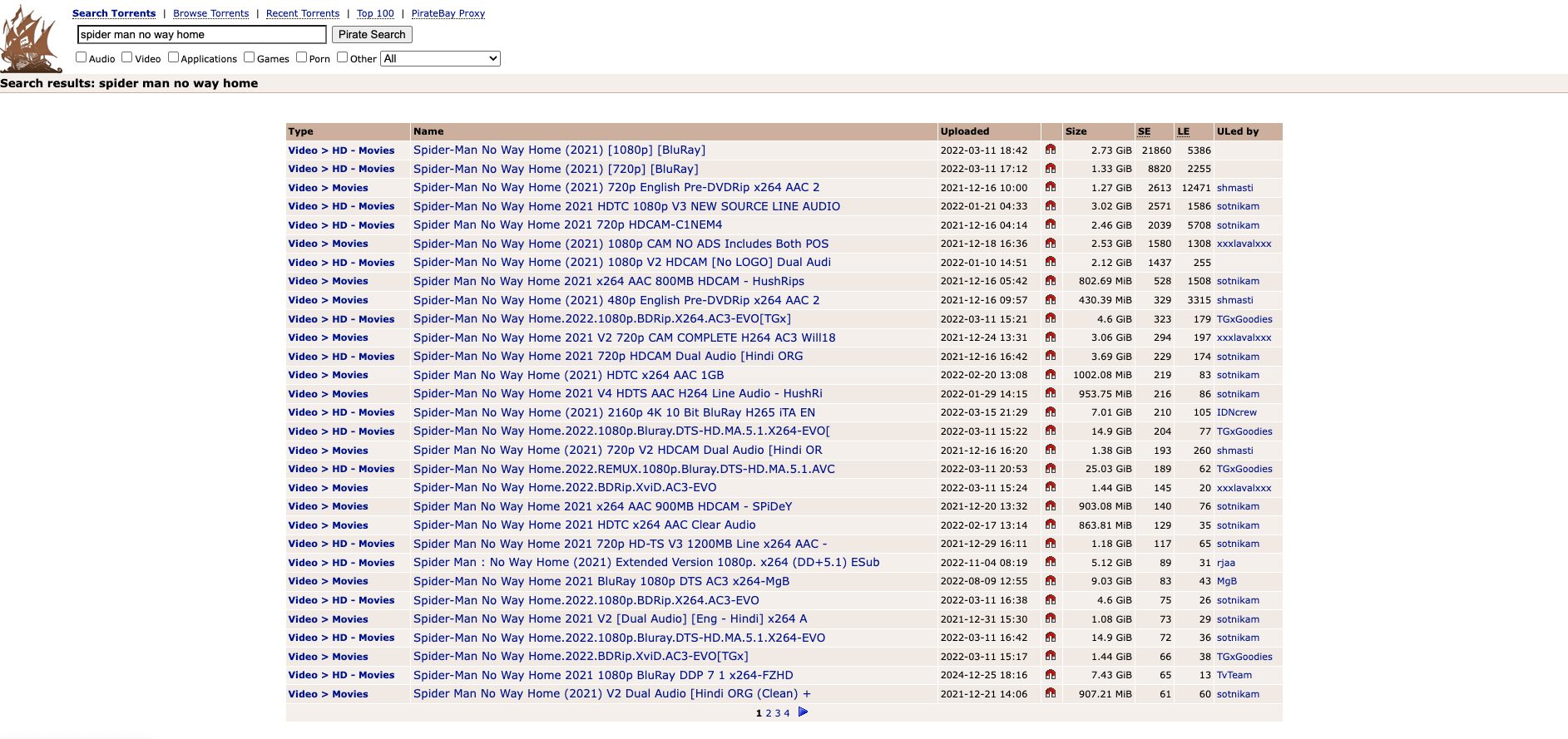Click magnet icon for 720p English Pre-DVDRip row
Viewport: 1568px width, 739px height.
coord(1051,187)
